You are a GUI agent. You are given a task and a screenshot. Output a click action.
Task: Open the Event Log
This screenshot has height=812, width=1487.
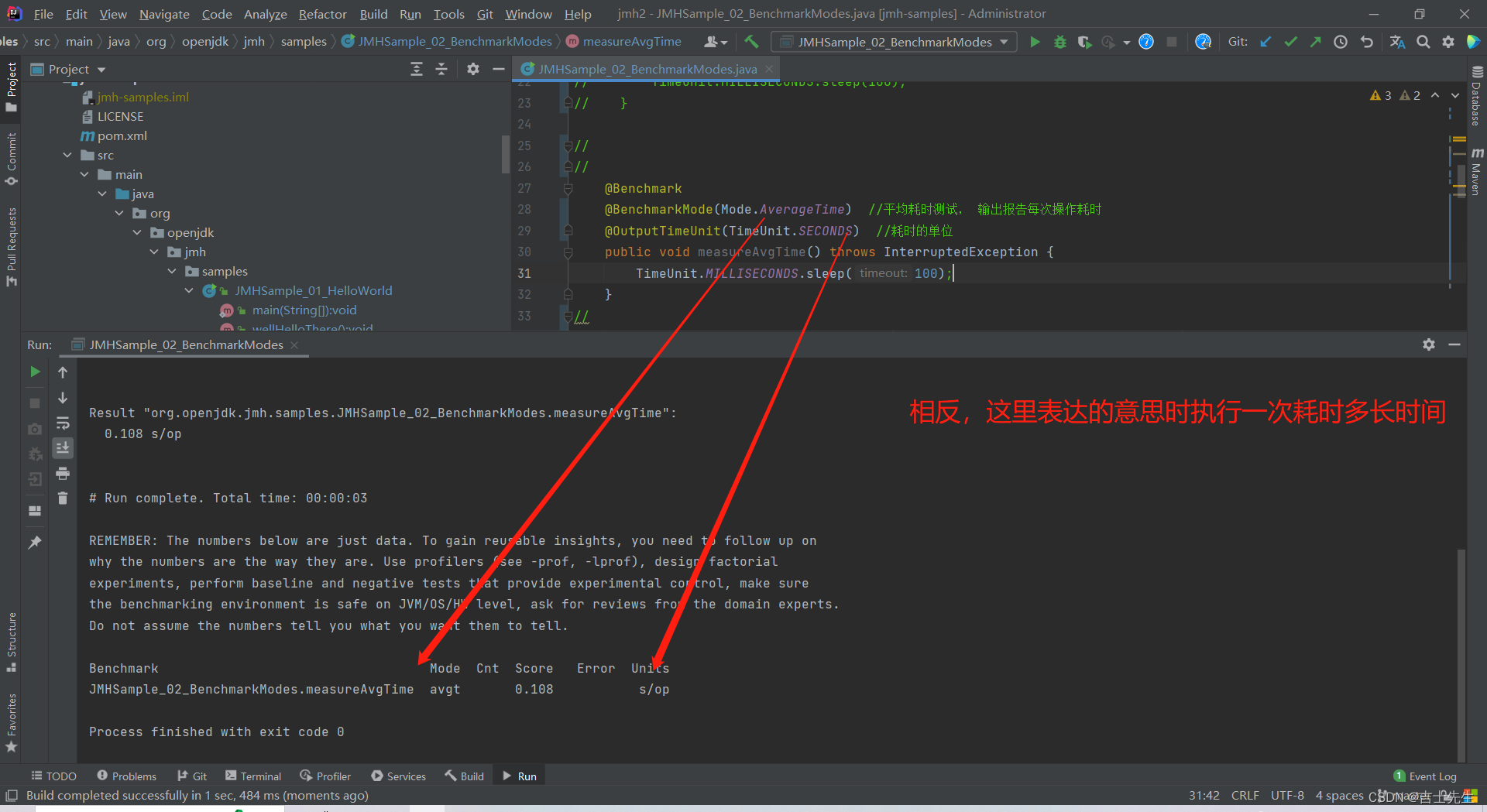point(1425,776)
